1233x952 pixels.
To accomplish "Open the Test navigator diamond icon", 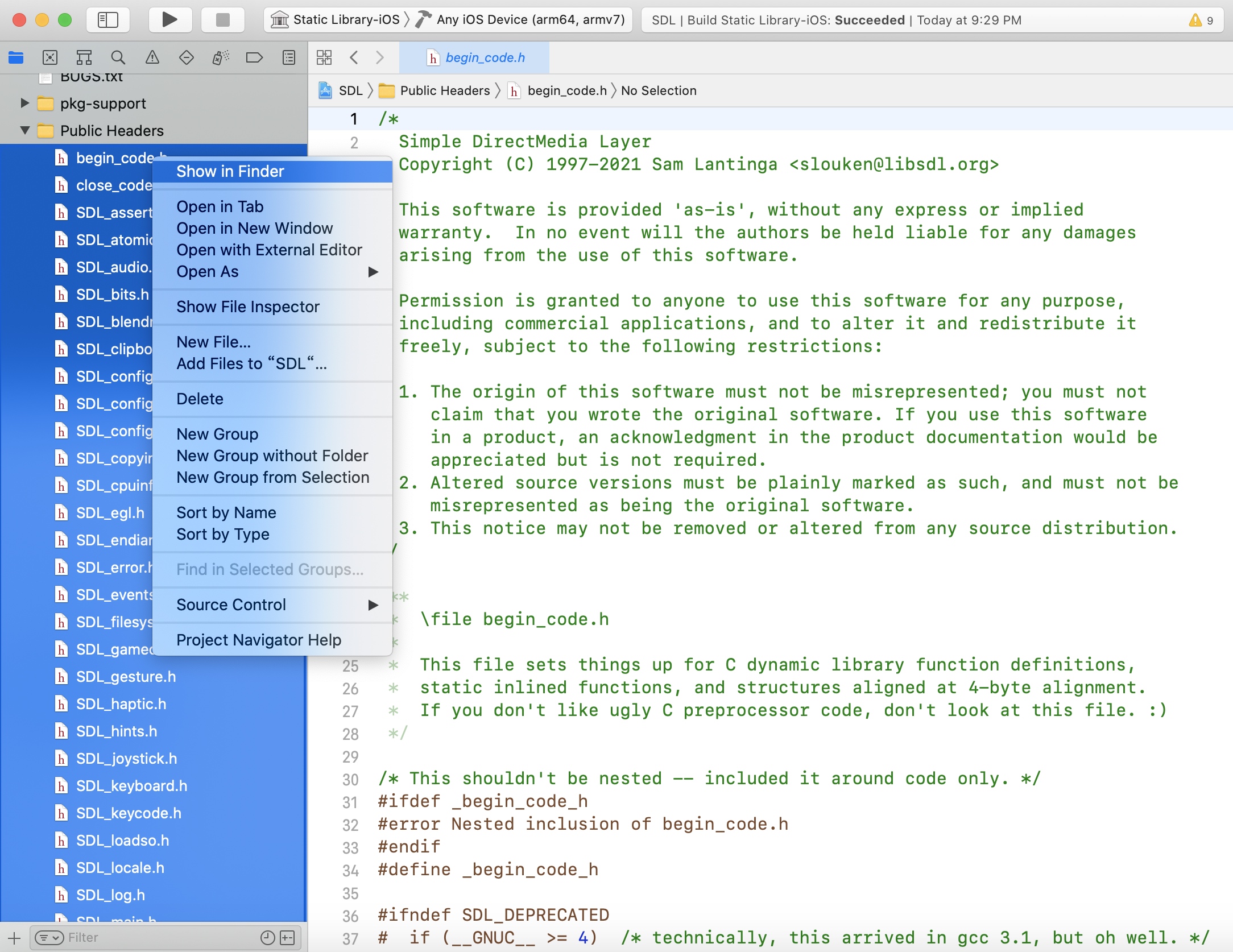I will (186, 57).
